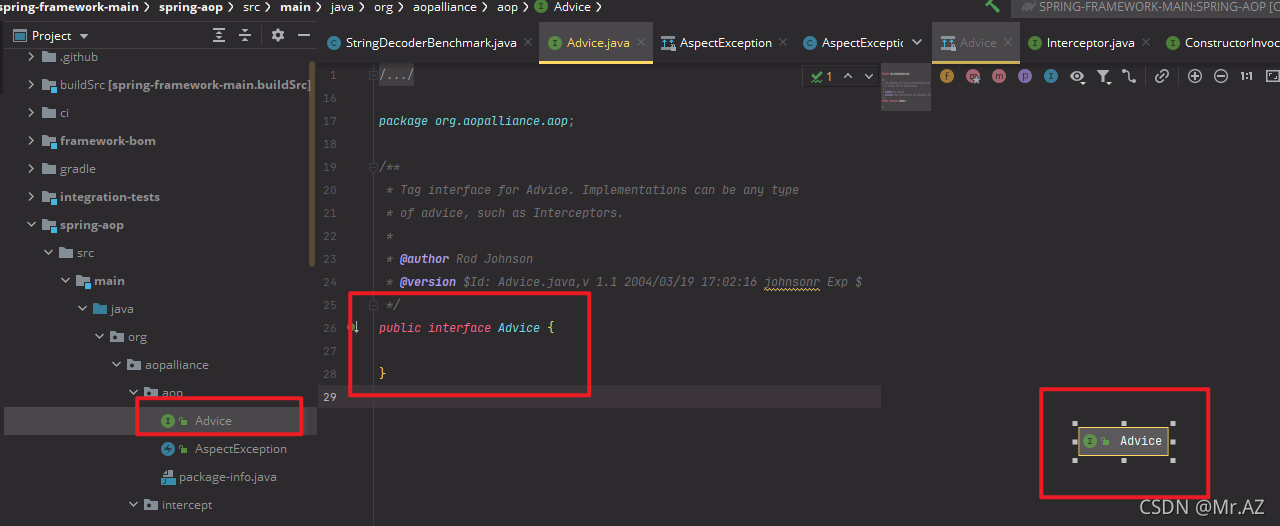Expand the .github folder
1280x526 pixels.
32,57
